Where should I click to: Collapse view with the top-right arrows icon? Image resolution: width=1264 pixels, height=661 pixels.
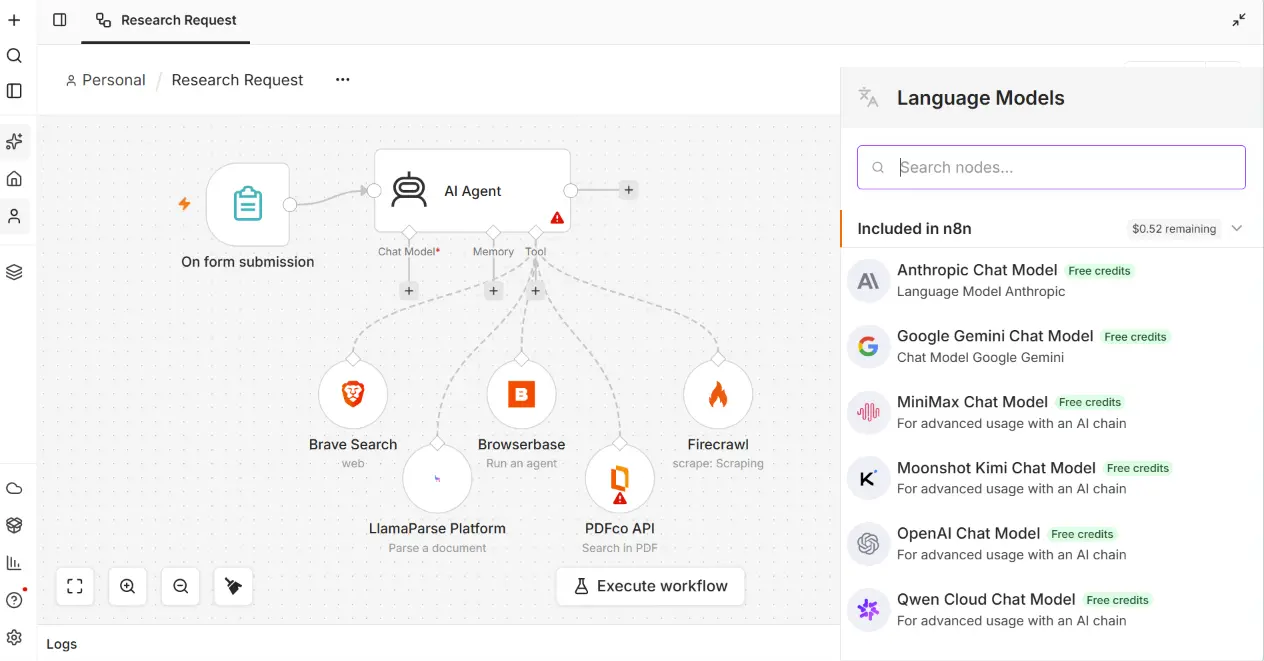(x=1239, y=20)
